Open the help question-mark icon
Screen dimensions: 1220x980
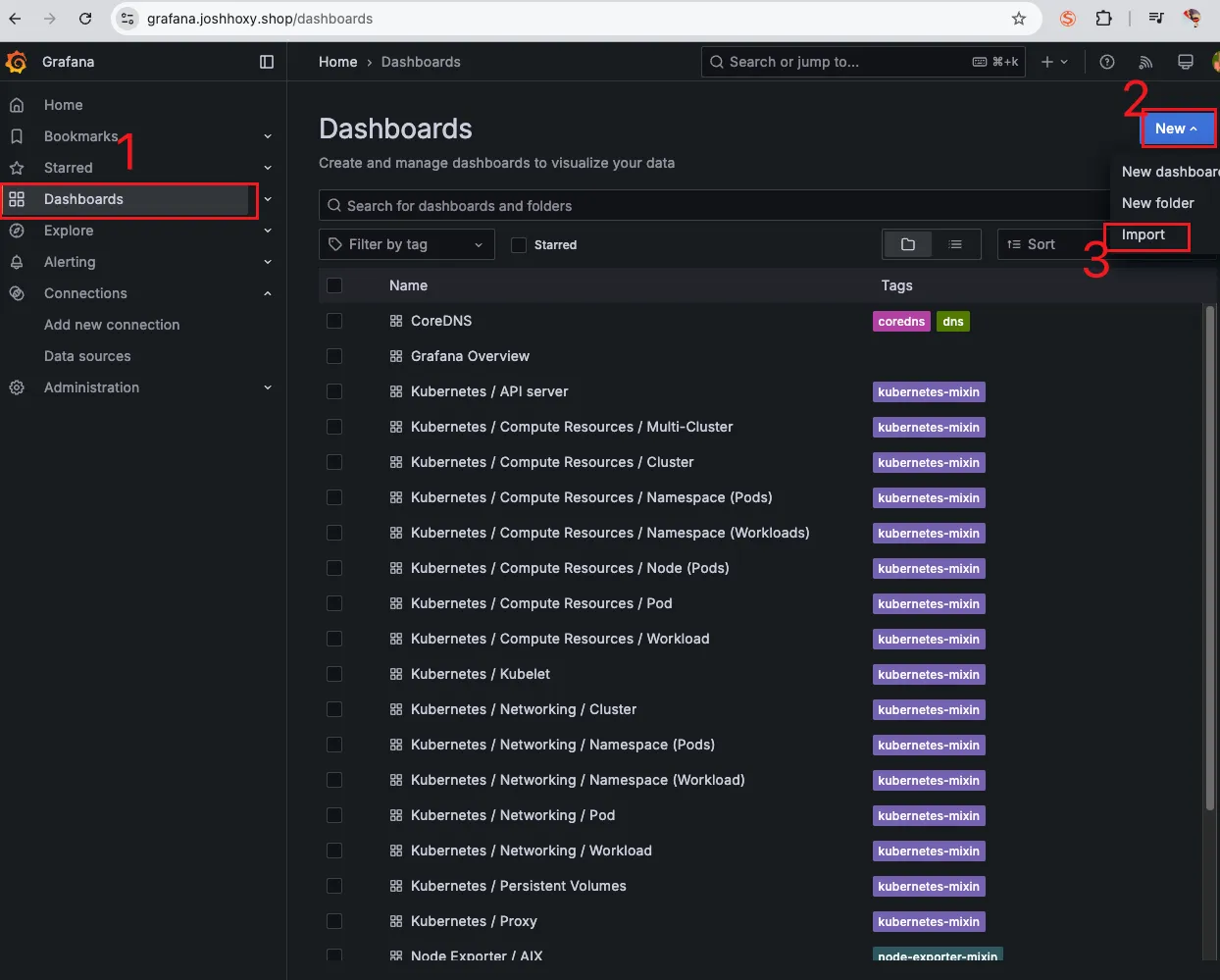point(1107,62)
